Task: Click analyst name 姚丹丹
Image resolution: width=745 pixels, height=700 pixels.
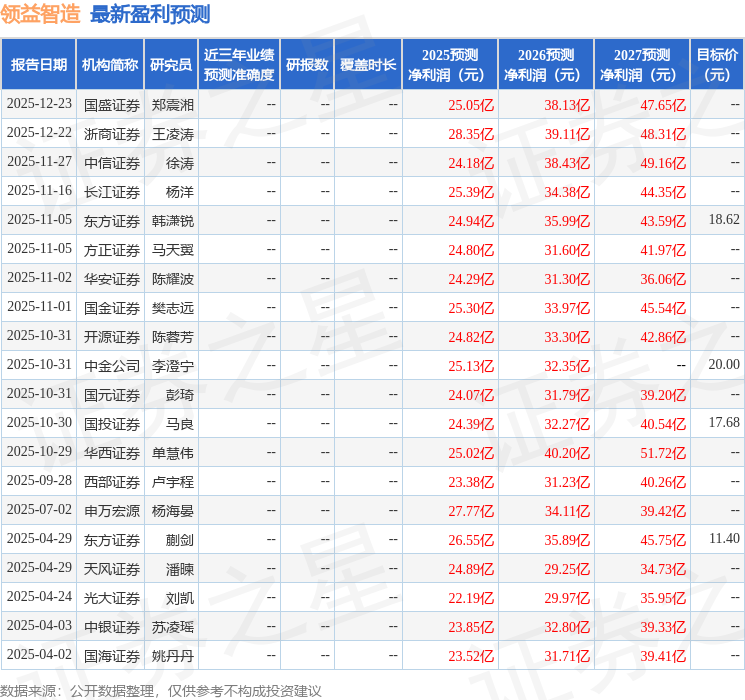Action: tap(173, 656)
